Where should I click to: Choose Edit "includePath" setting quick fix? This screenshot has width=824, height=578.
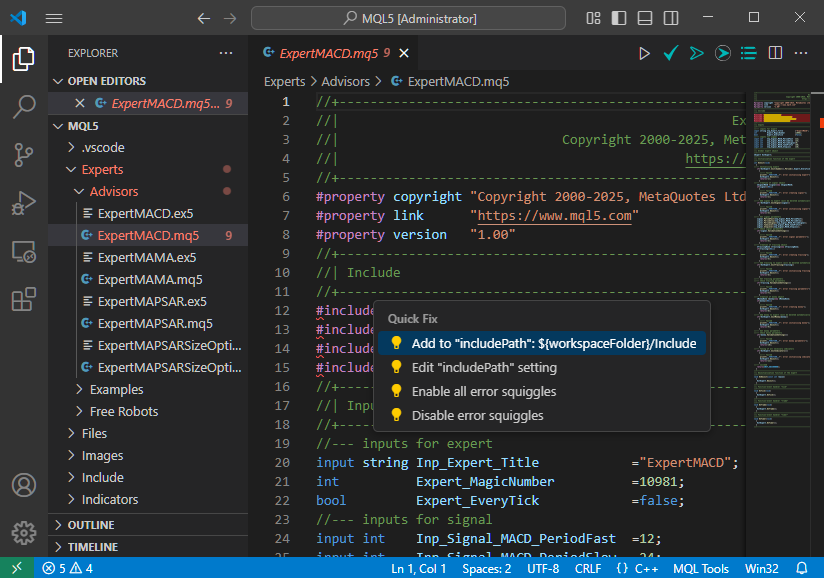(541, 368)
